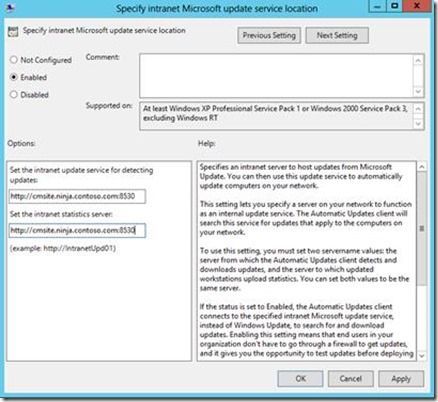This screenshot has width=438, height=402.
Task: Click the 'Set the intranet update service' label
Action: click(81, 175)
